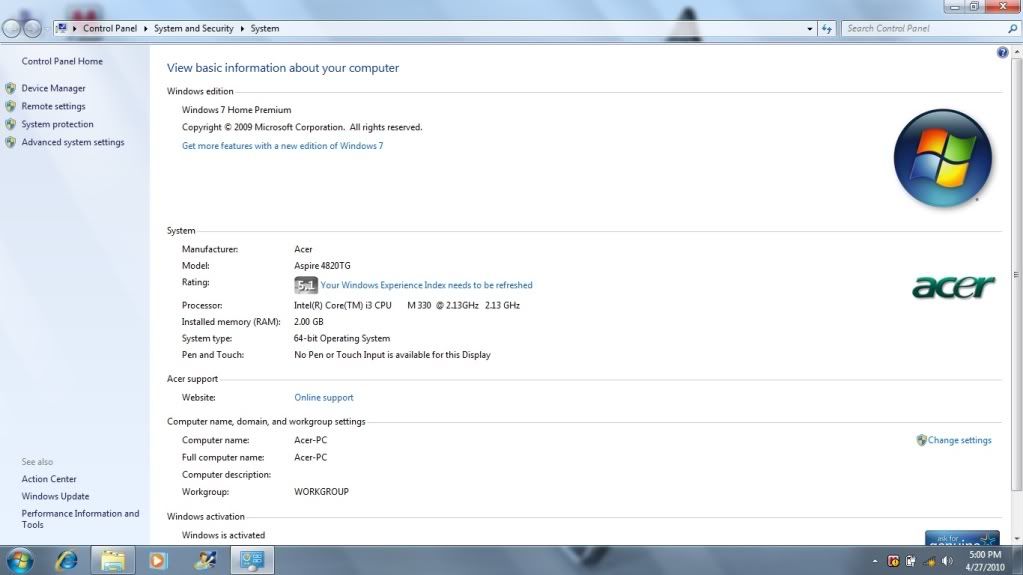
Task: Click the 5.1 Windows Experience rating badge
Action: [305, 285]
